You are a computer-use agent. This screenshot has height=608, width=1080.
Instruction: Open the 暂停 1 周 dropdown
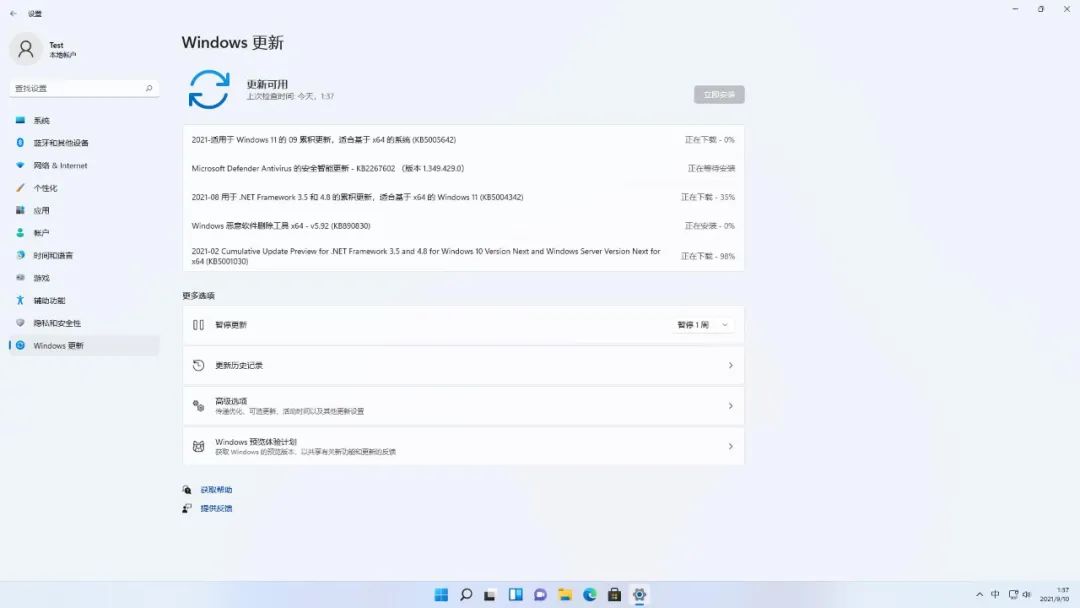pyautogui.click(x=703, y=324)
